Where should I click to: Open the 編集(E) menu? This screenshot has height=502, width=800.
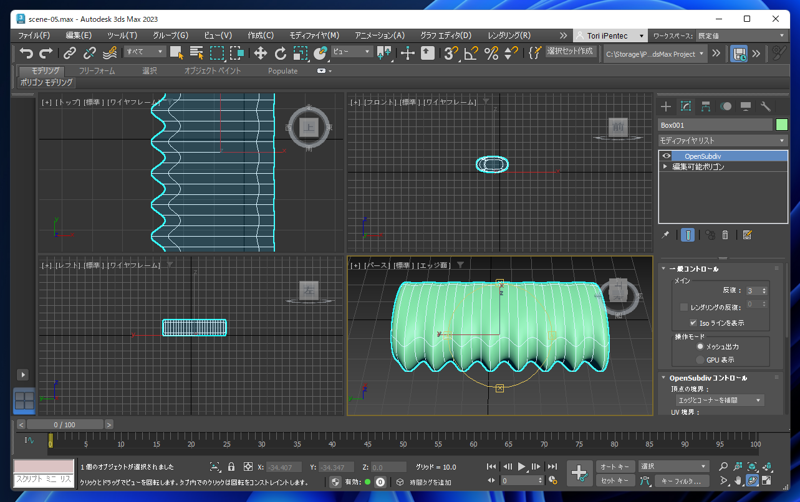(79, 36)
